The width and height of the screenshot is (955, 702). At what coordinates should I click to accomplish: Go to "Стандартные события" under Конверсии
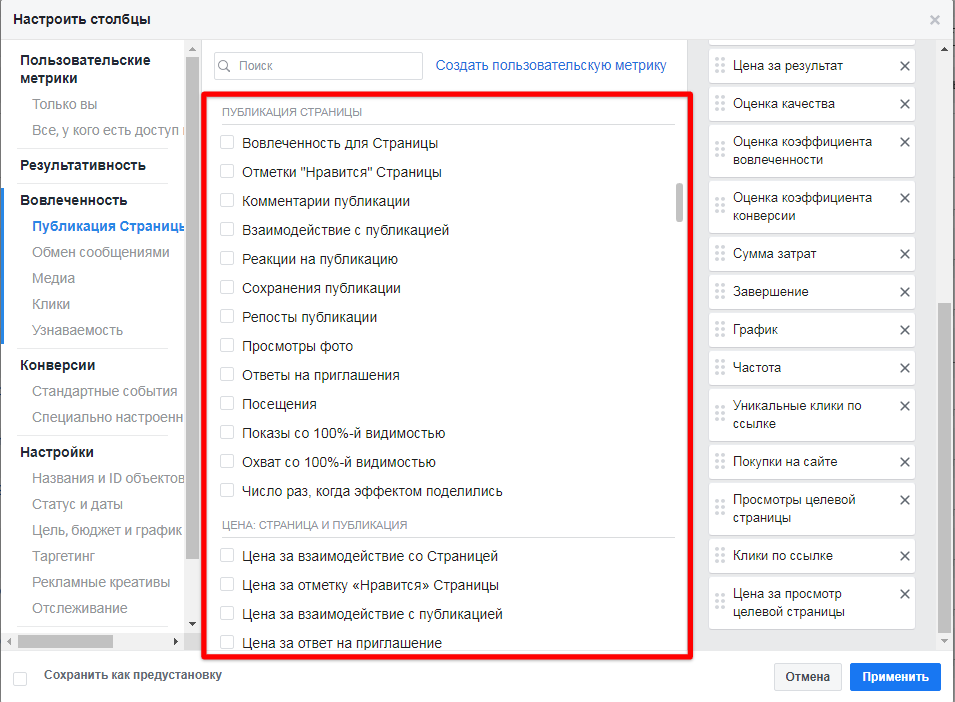click(104, 391)
